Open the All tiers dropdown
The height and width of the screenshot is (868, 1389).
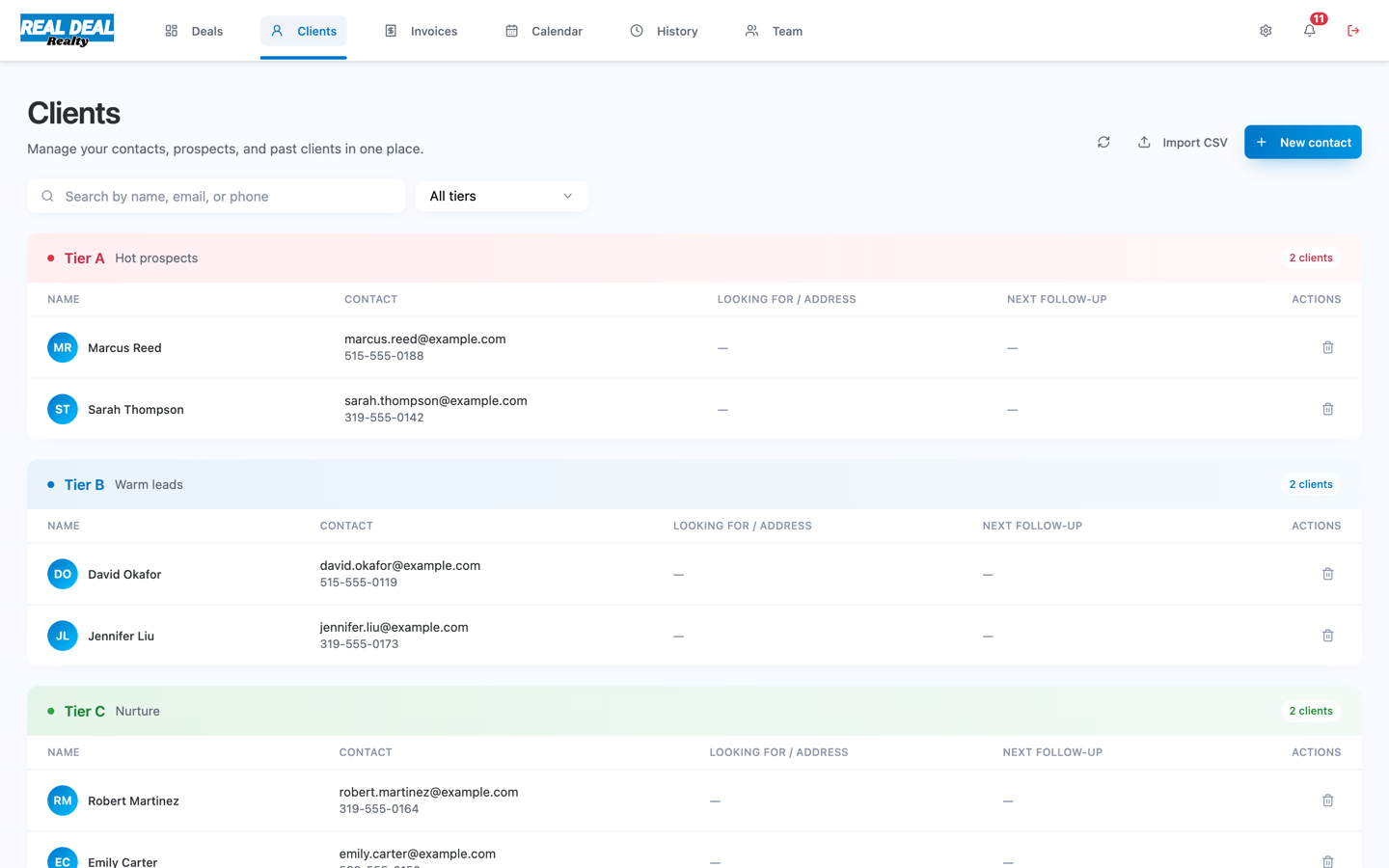tap(502, 196)
